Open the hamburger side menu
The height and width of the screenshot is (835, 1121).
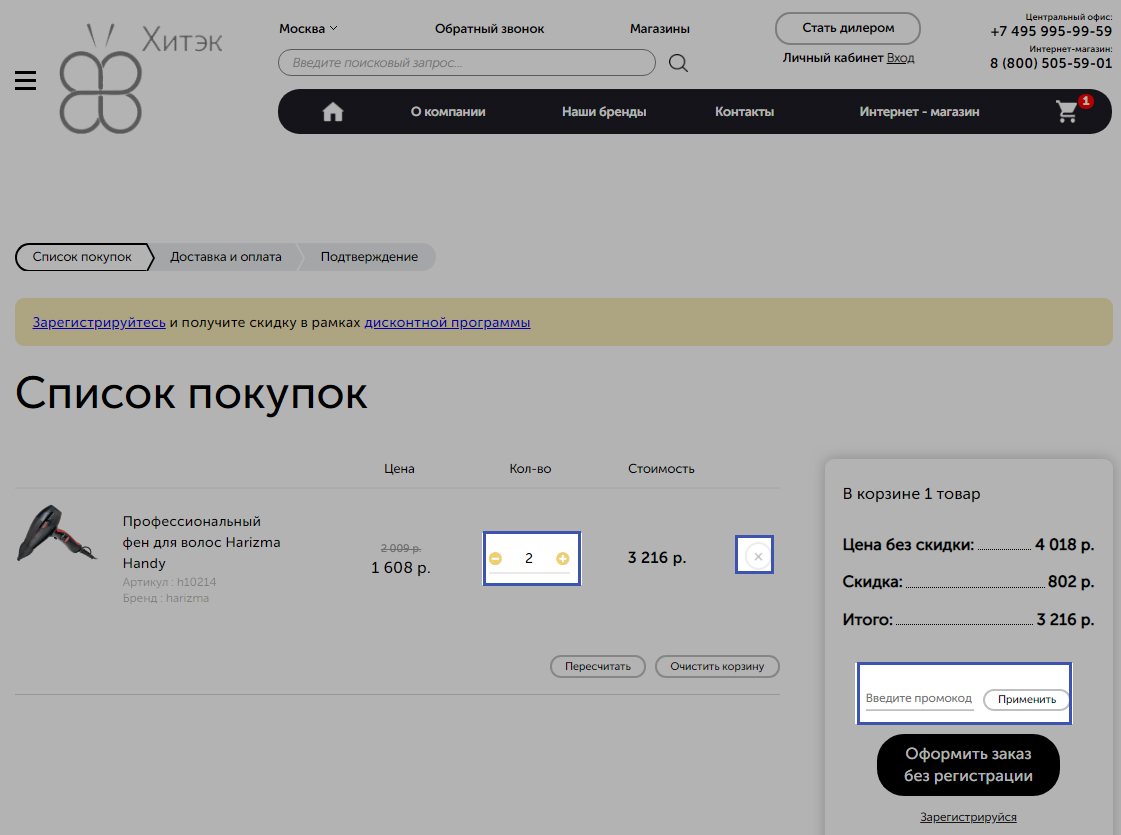26,81
